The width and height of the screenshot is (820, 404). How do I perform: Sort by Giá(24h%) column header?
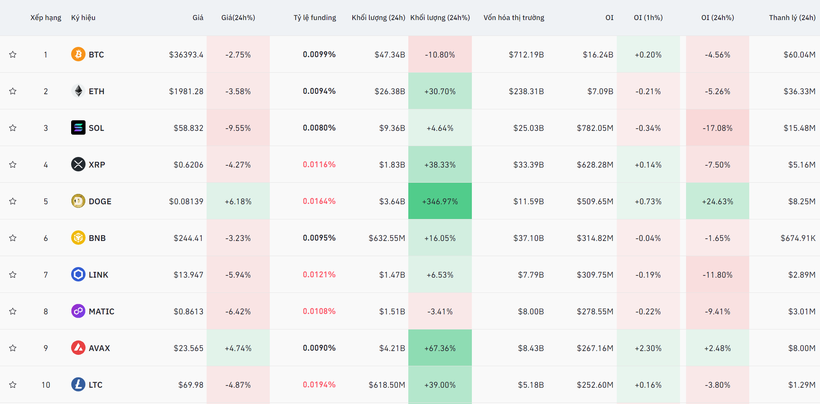pos(238,18)
